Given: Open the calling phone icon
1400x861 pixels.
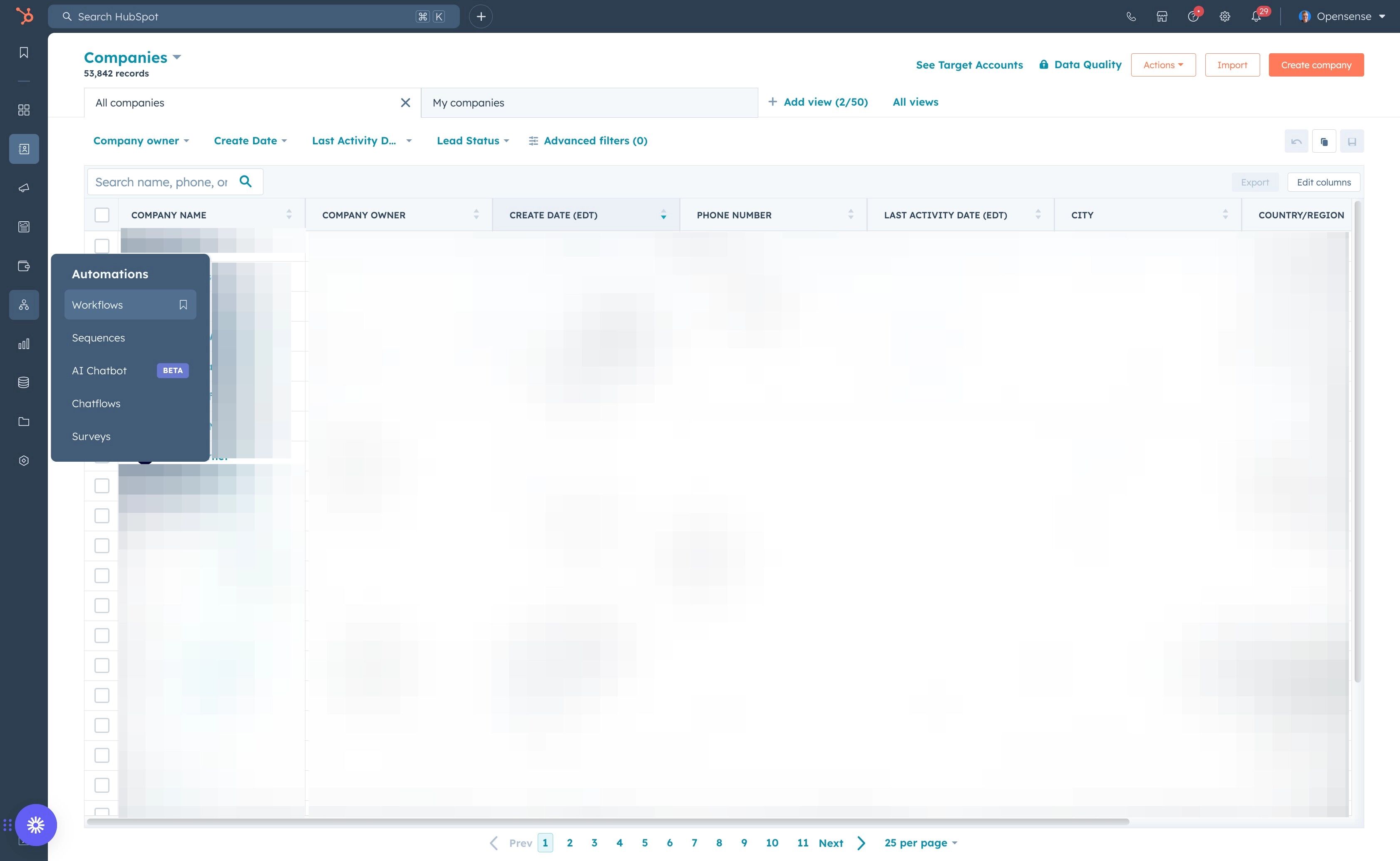Looking at the screenshot, I should pyautogui.click(x=1131, y=17).
